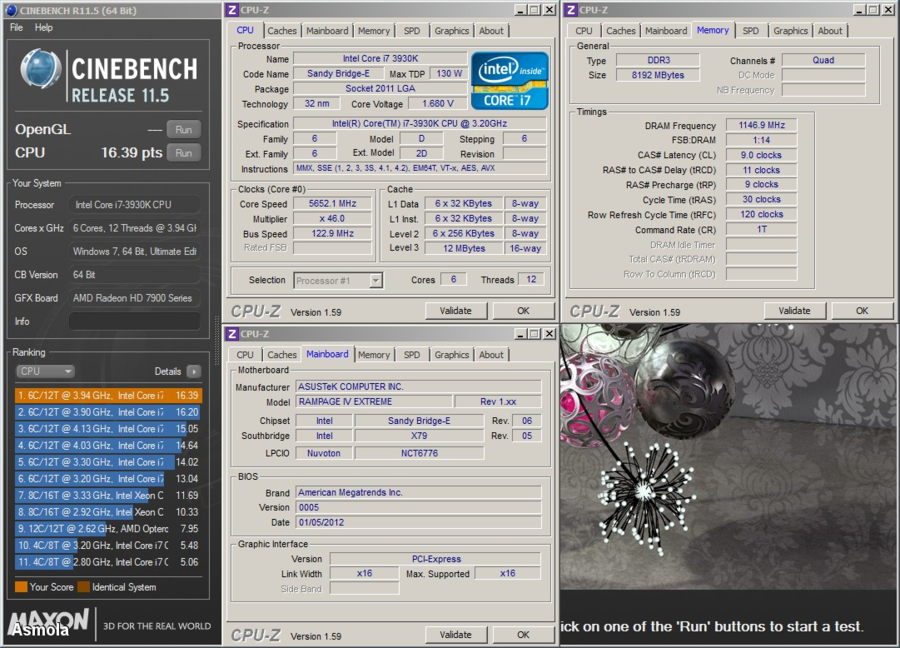Open Mainboard tab in top-middle CPU-Z window
The image size is (900, 648).
click(x=327, y=31)
